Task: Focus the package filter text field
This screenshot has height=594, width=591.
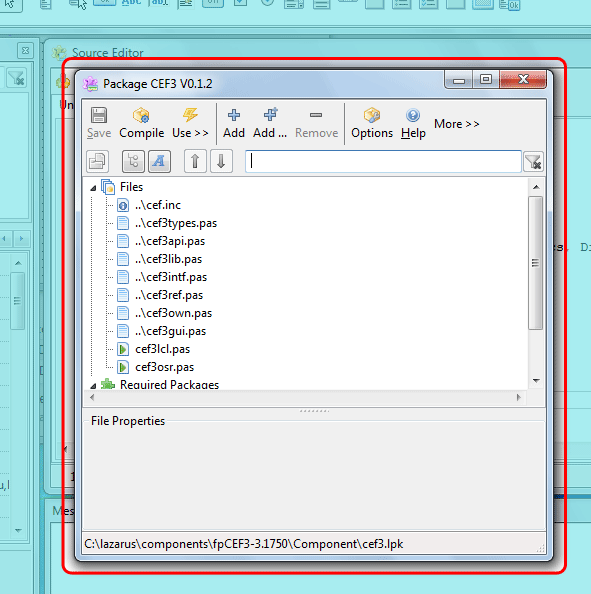Action: (383, 161)
